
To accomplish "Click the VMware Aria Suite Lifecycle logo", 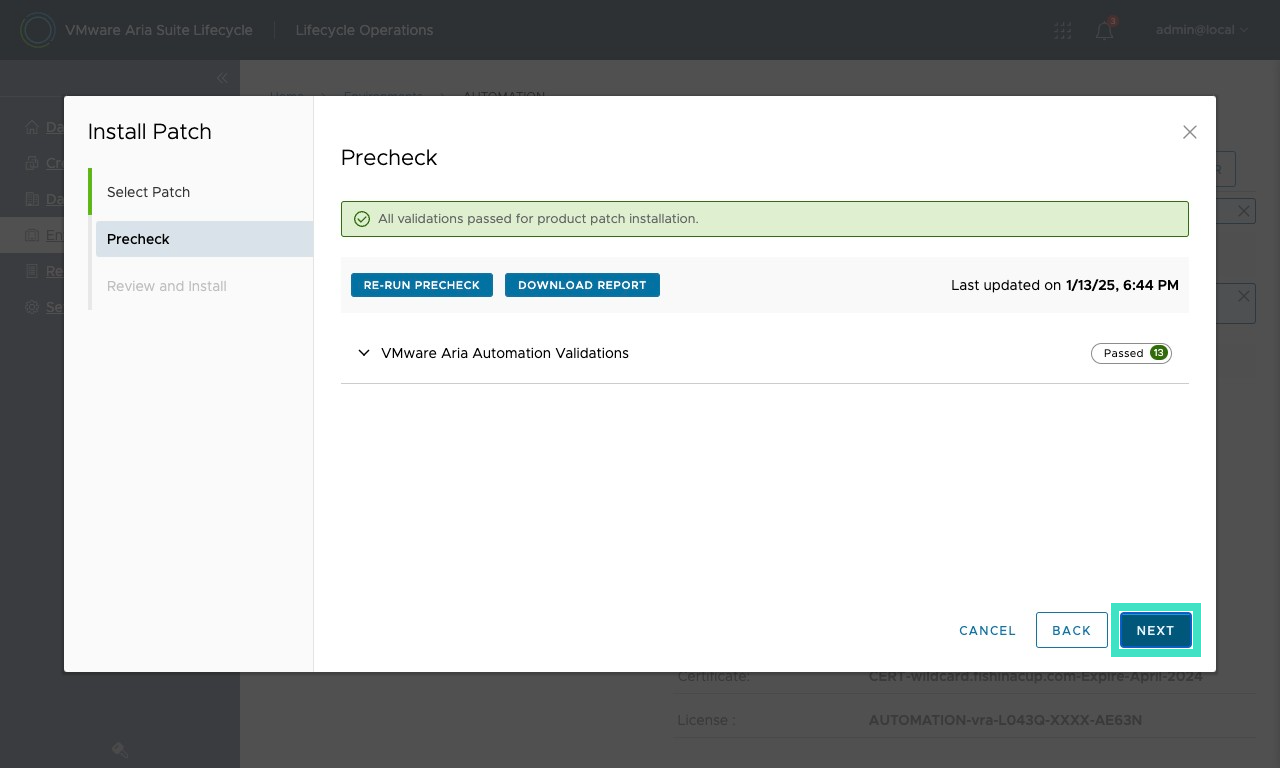I will pos(37,30).
